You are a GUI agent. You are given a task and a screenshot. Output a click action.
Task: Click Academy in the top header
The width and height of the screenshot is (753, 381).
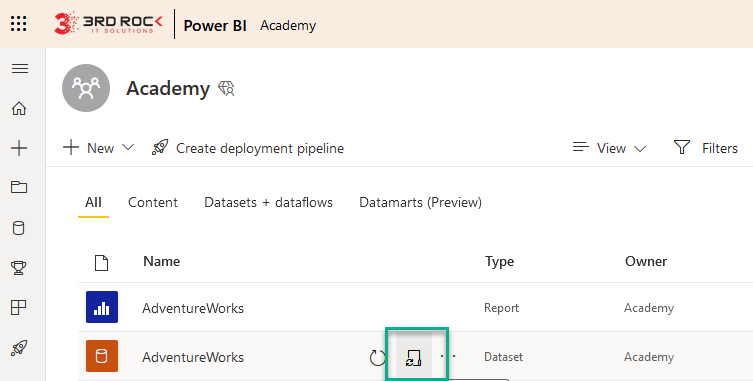tap(288, 25)
